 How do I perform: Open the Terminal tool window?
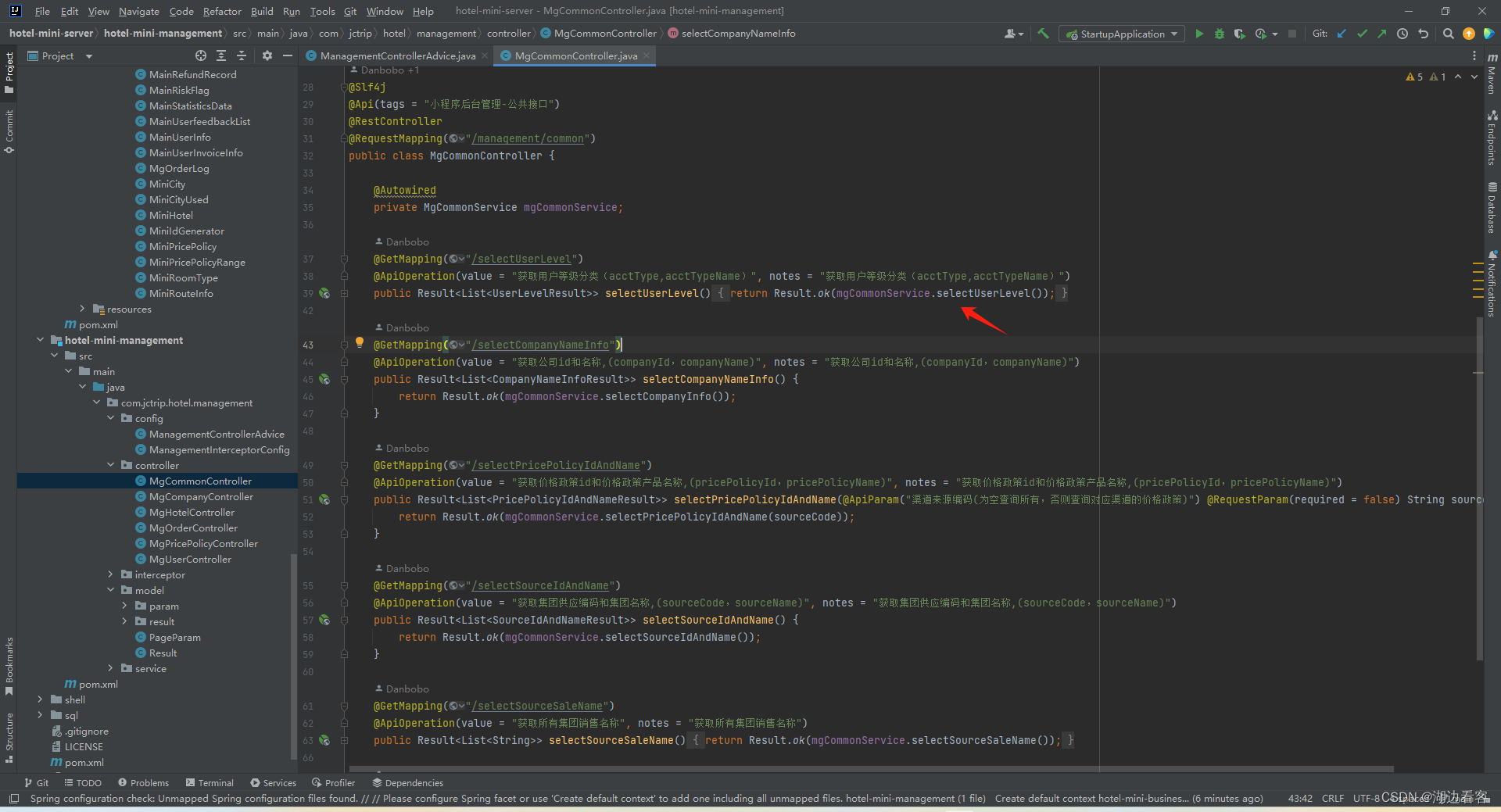point(210,783)
